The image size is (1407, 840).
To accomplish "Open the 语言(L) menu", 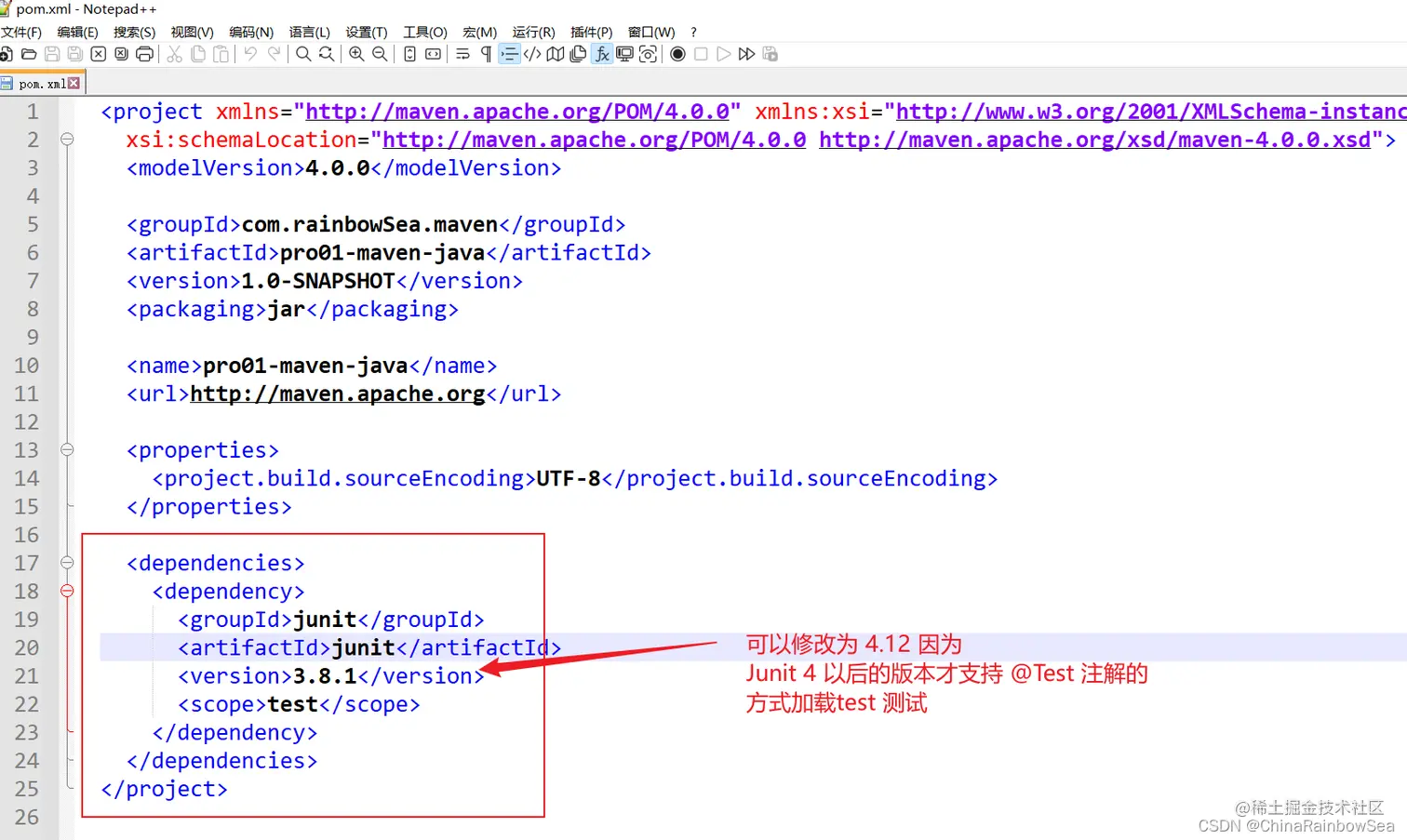I will [310, 32].
